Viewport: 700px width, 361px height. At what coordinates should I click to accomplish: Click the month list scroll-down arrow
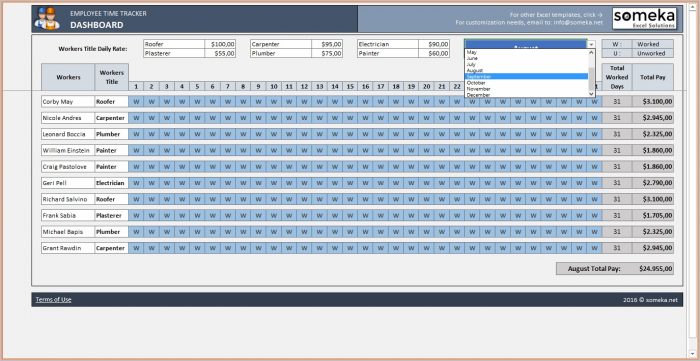pos(592,94)
